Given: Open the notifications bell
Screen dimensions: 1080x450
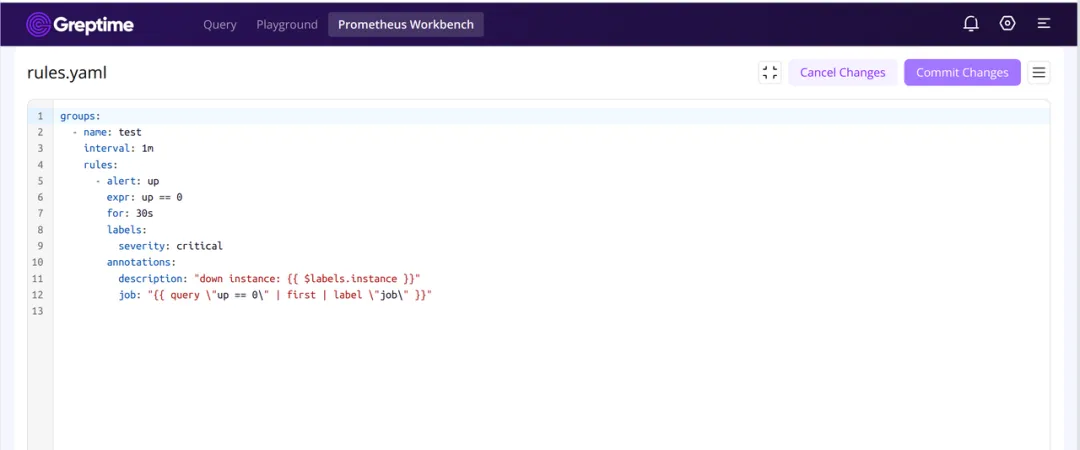Looking at the screenshot, I should 970,24.
